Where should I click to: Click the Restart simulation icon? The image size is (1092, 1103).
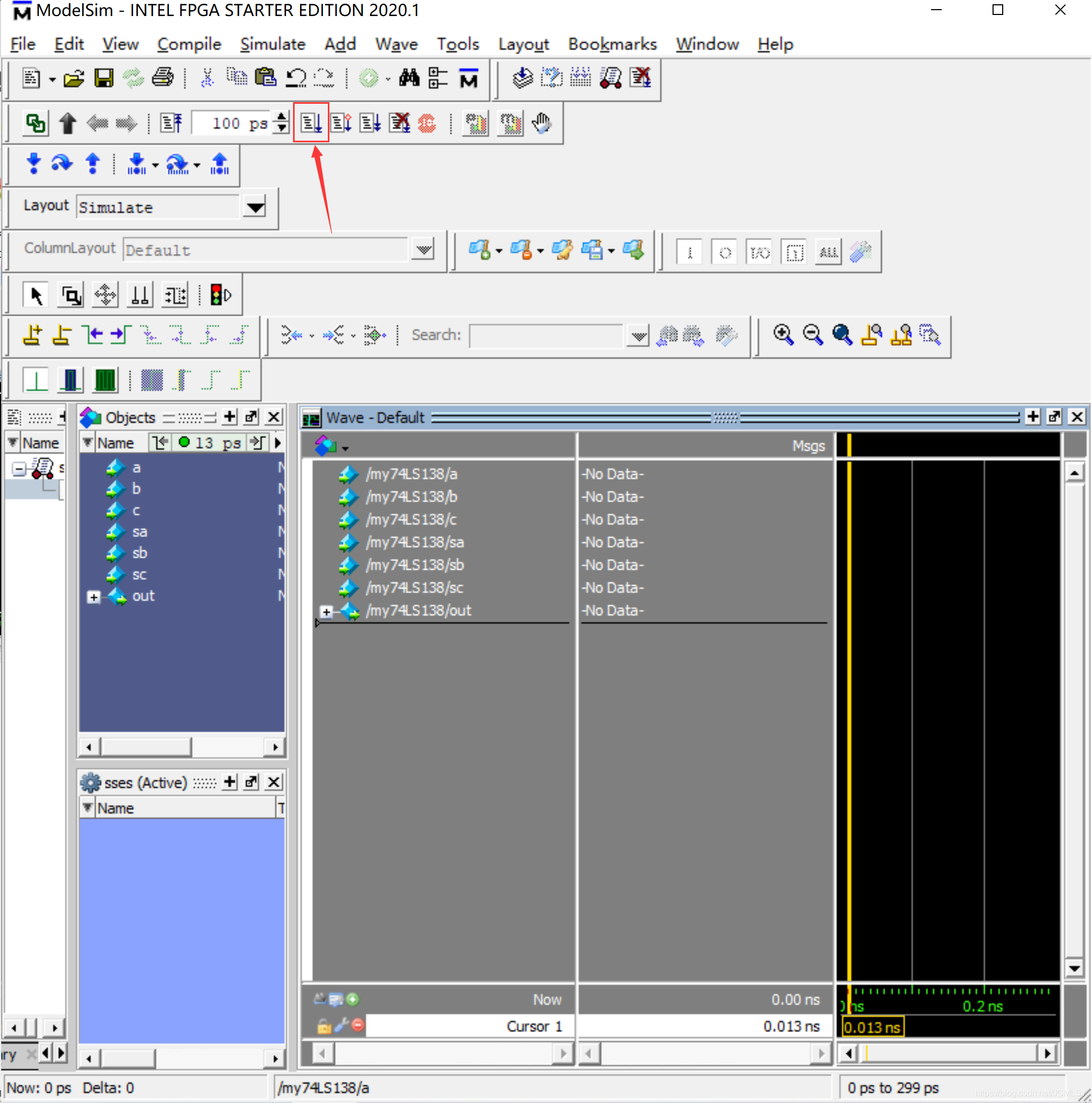click(171, 122)
